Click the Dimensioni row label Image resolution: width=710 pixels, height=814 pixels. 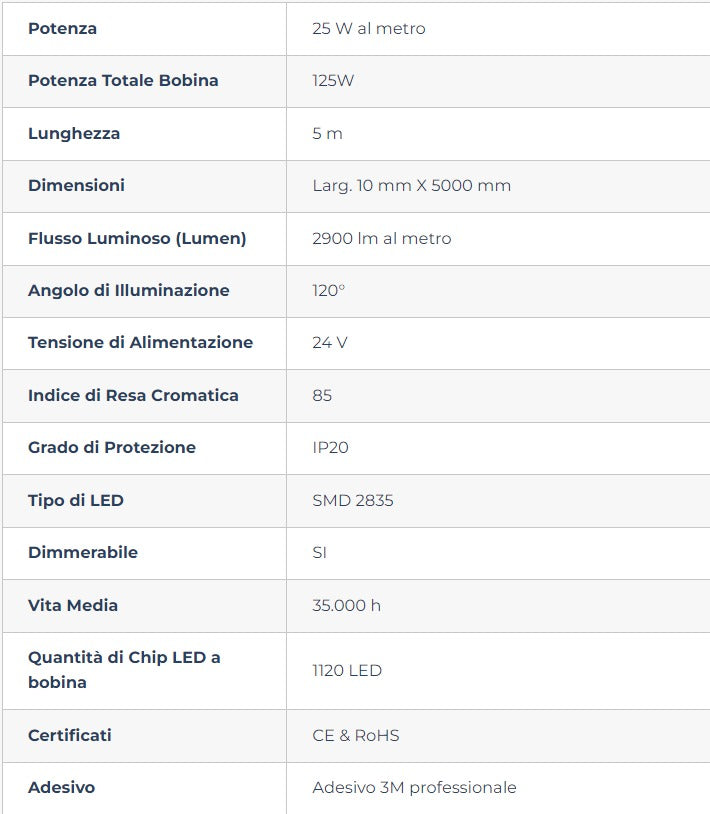click(76, 185)
